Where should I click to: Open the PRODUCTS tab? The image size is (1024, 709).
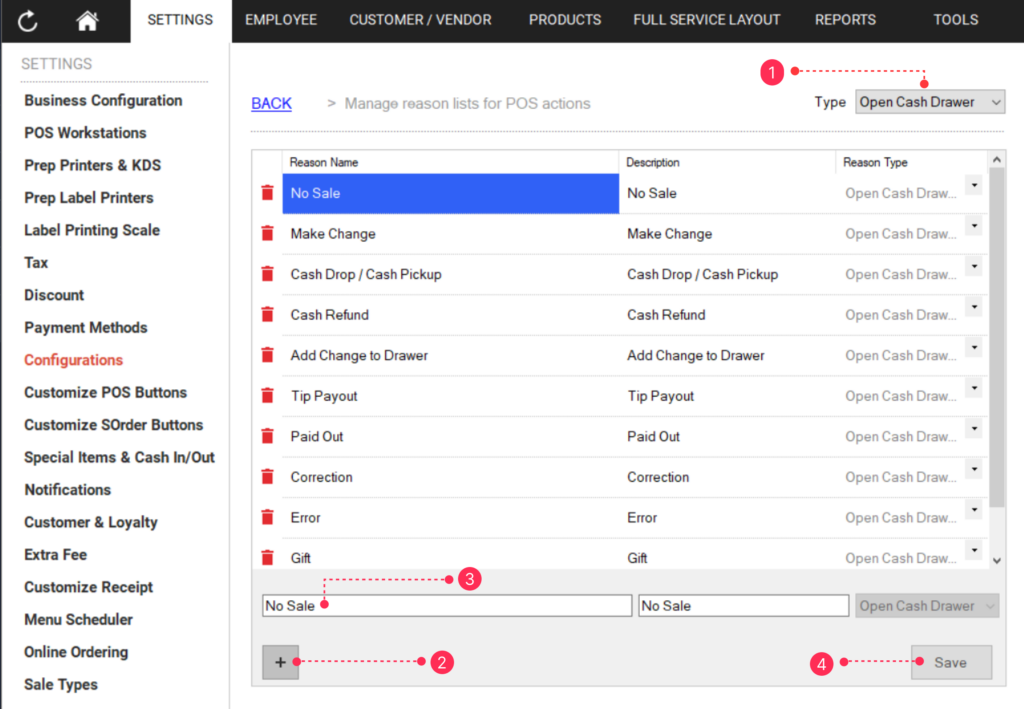coord(565,20)
